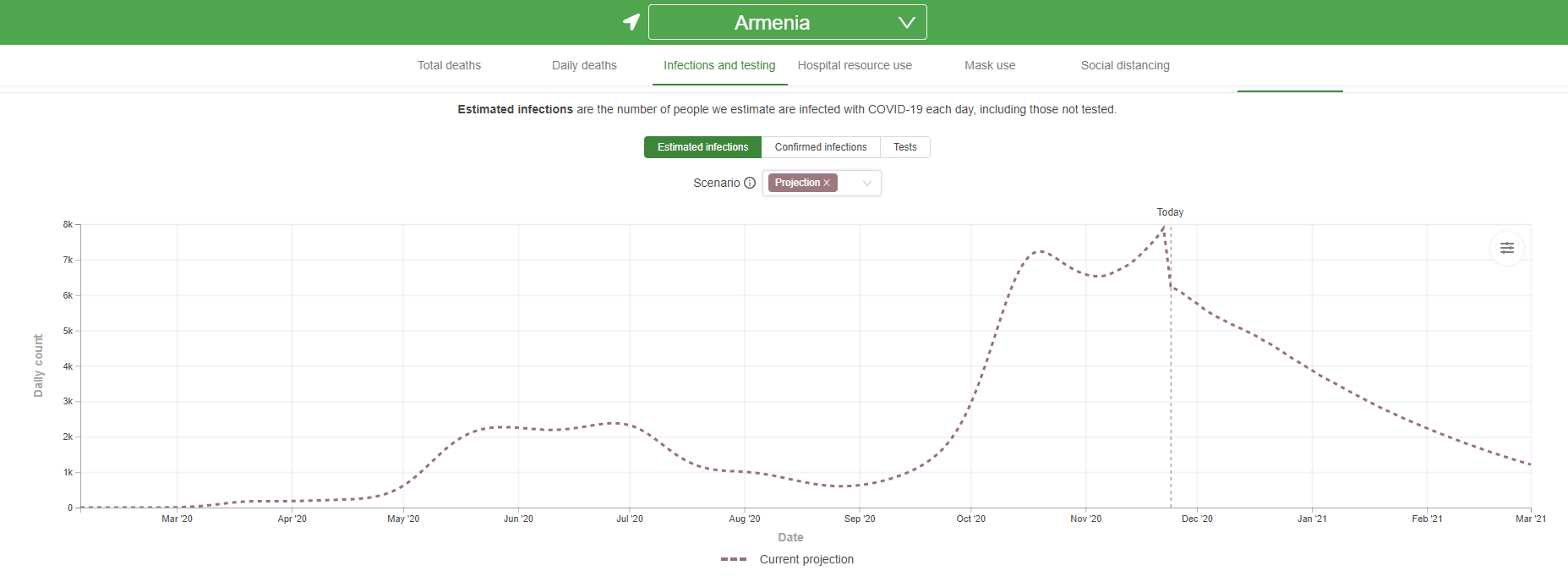Select the Infections and testing tab
1568x582 pixels.
pyautogui.click(x=719, y=65)
